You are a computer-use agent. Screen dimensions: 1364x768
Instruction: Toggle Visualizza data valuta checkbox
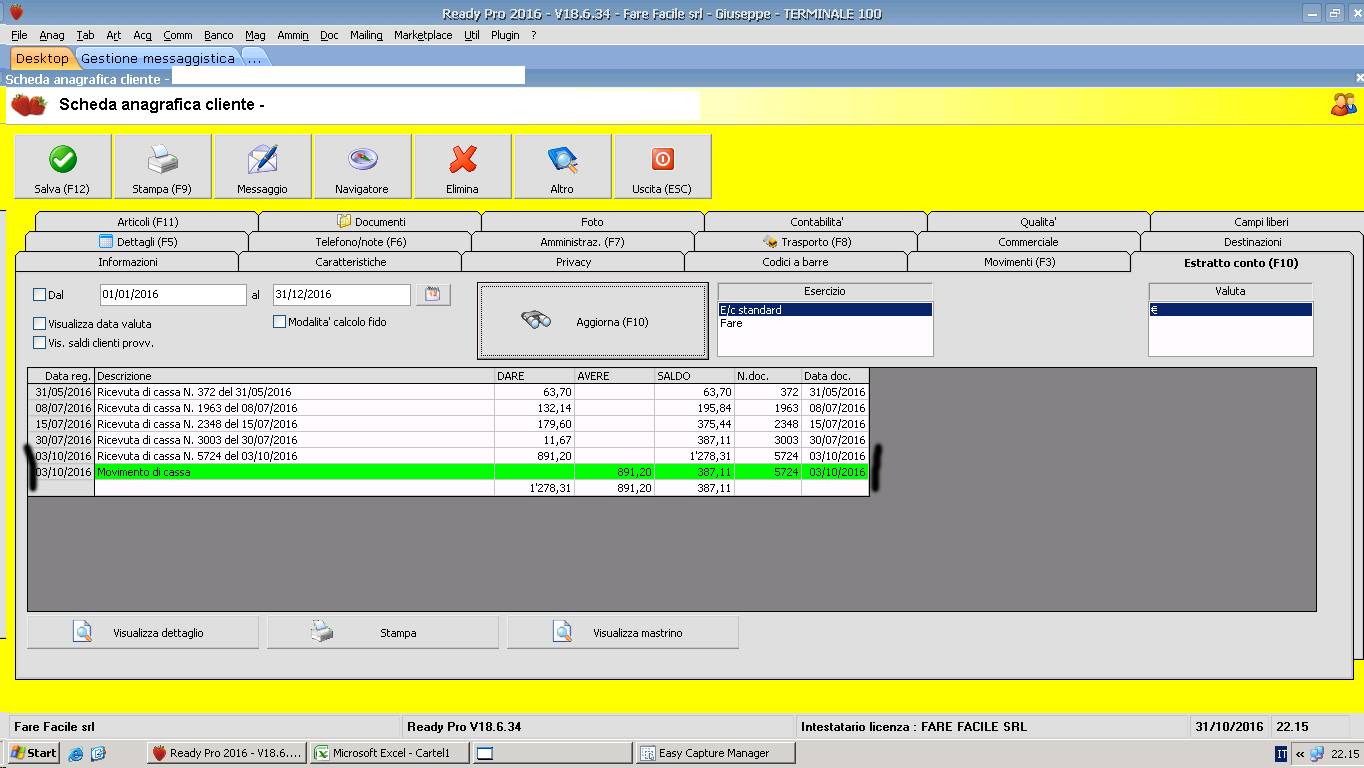[x=40, y=324]
